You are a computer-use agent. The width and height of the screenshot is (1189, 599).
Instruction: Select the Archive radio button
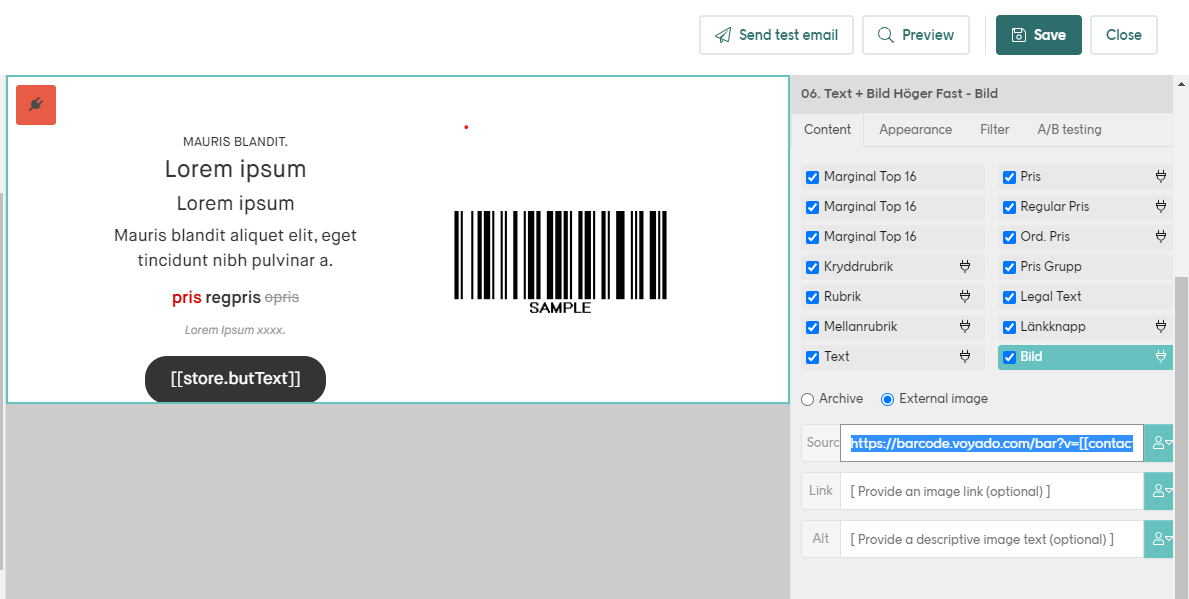click(x=807, y=398)
